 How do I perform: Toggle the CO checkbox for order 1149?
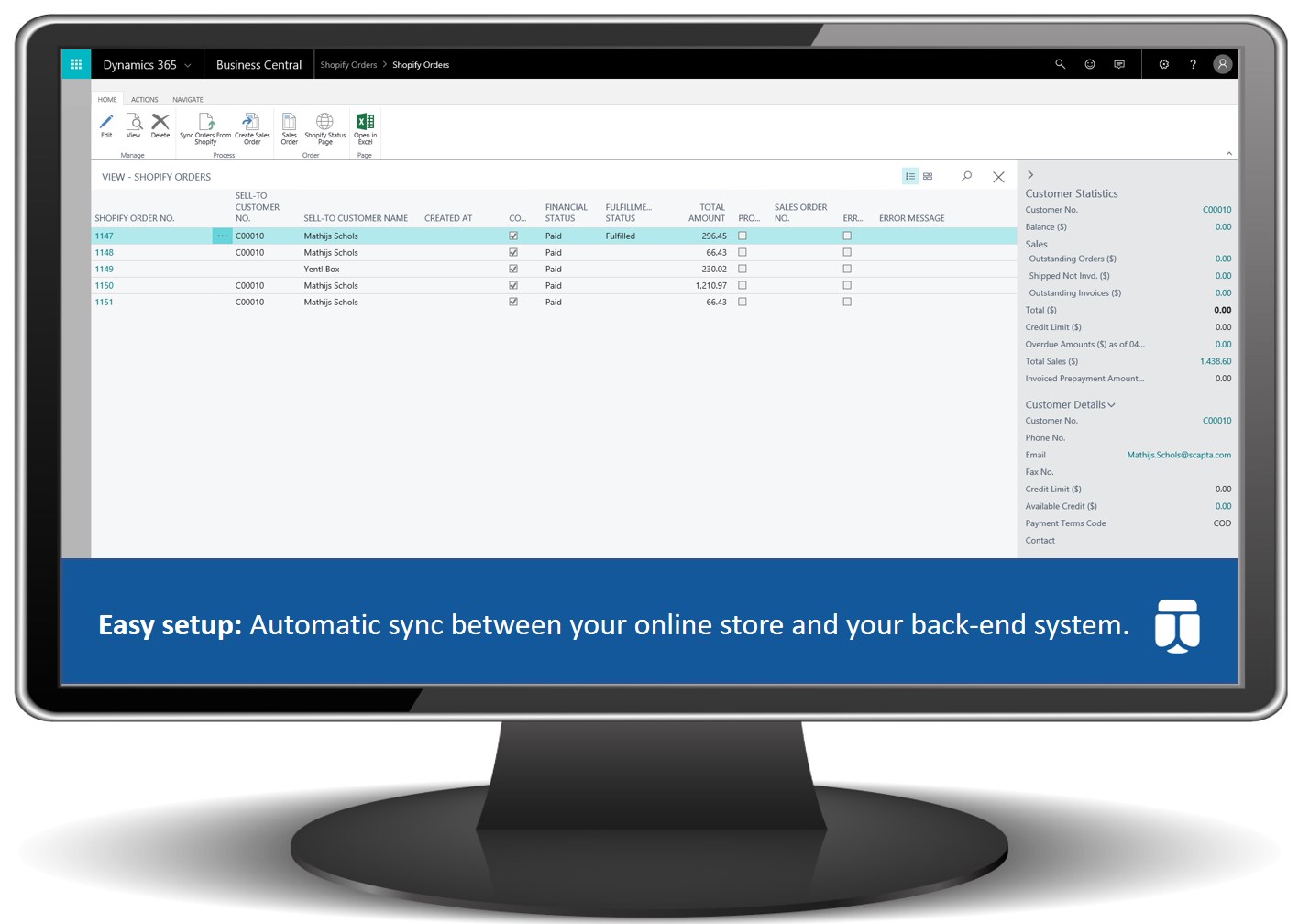(x=513, y=269)
